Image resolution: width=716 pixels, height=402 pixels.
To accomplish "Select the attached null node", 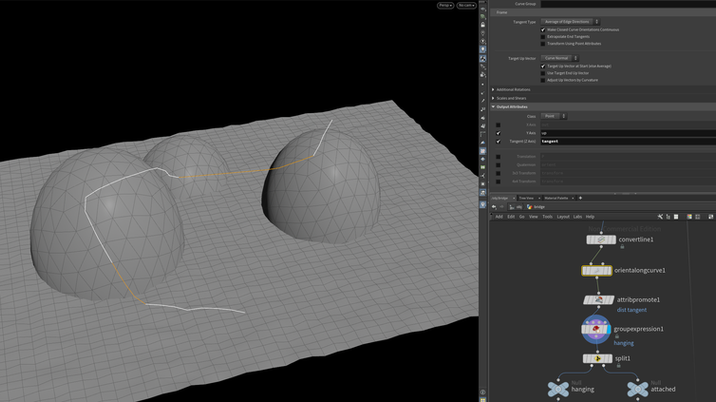I will (636, 389).
